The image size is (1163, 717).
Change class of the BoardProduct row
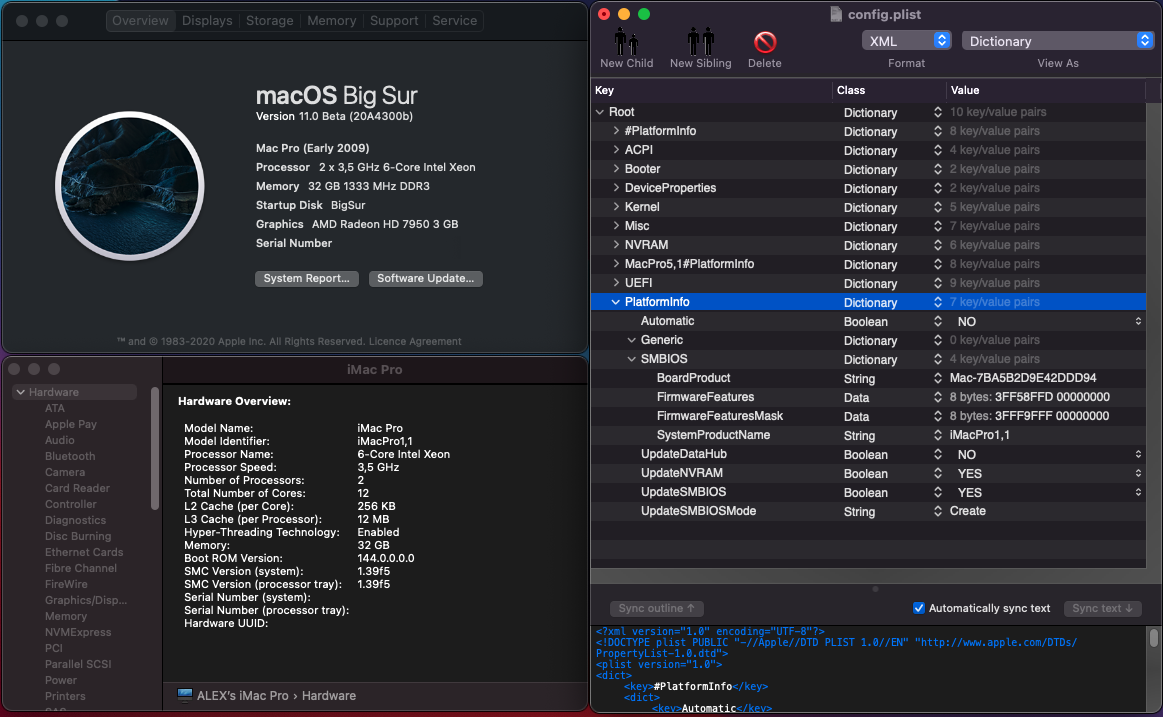(x=938, y=378)
